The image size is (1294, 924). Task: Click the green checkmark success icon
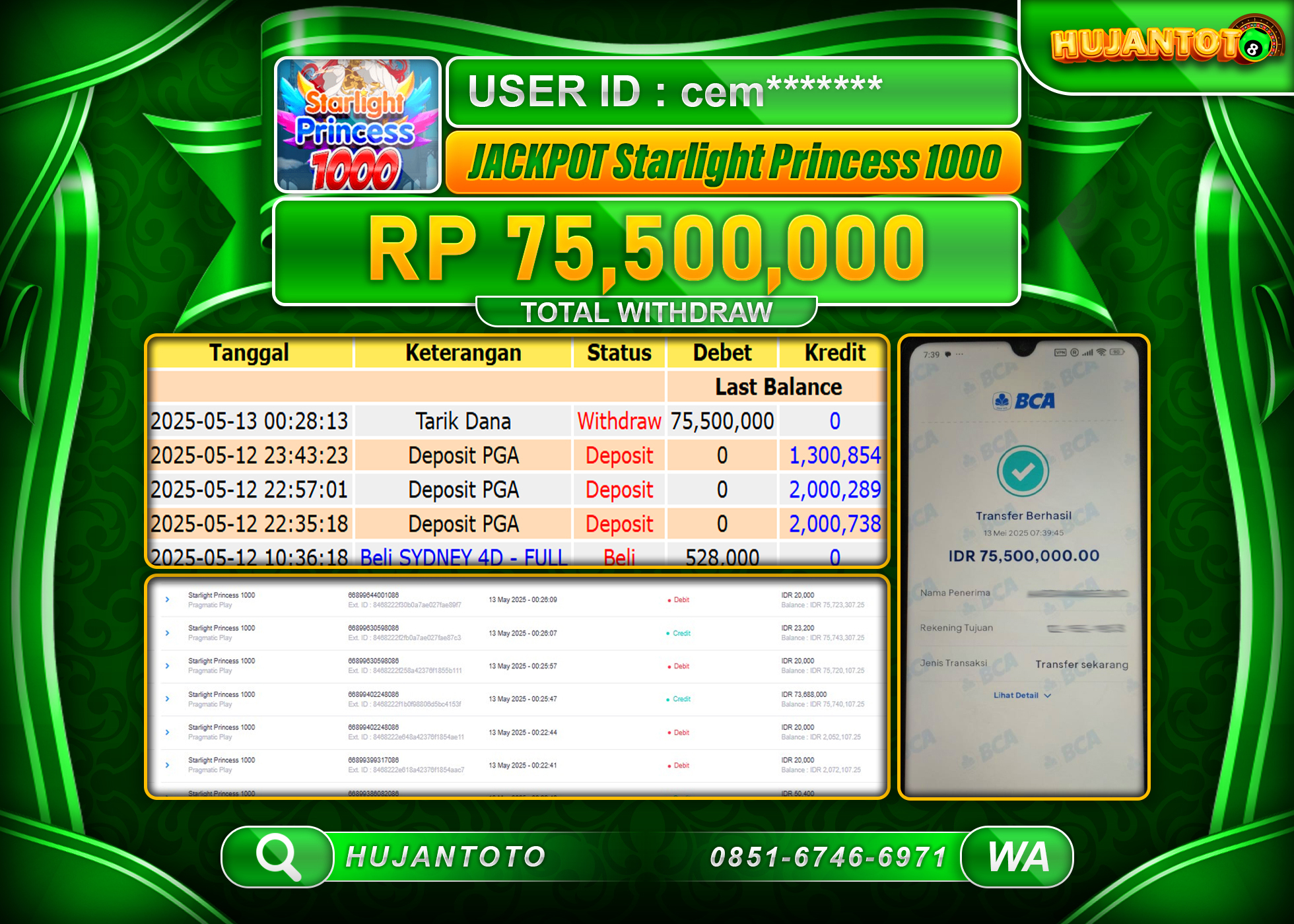(x=1023, y=471)
